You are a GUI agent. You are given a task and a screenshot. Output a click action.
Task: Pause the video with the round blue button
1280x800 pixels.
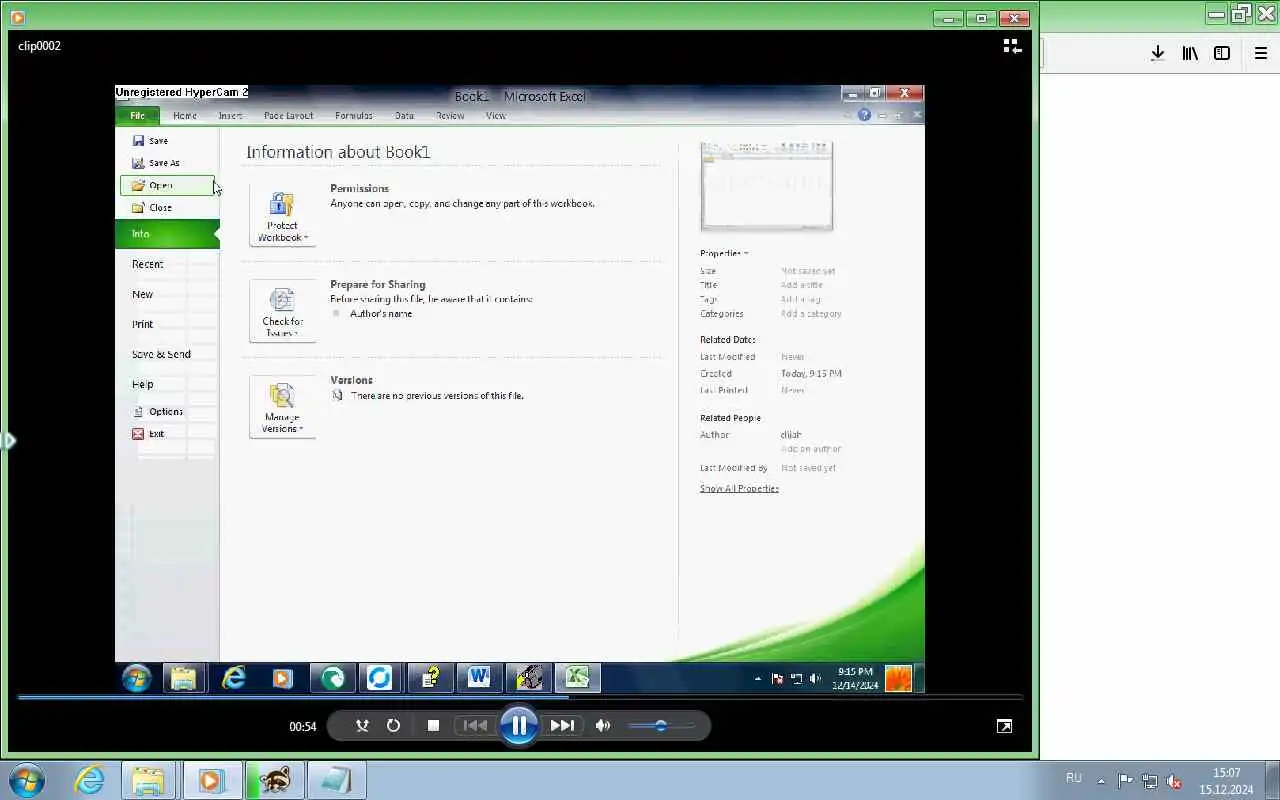pos(519,726)
